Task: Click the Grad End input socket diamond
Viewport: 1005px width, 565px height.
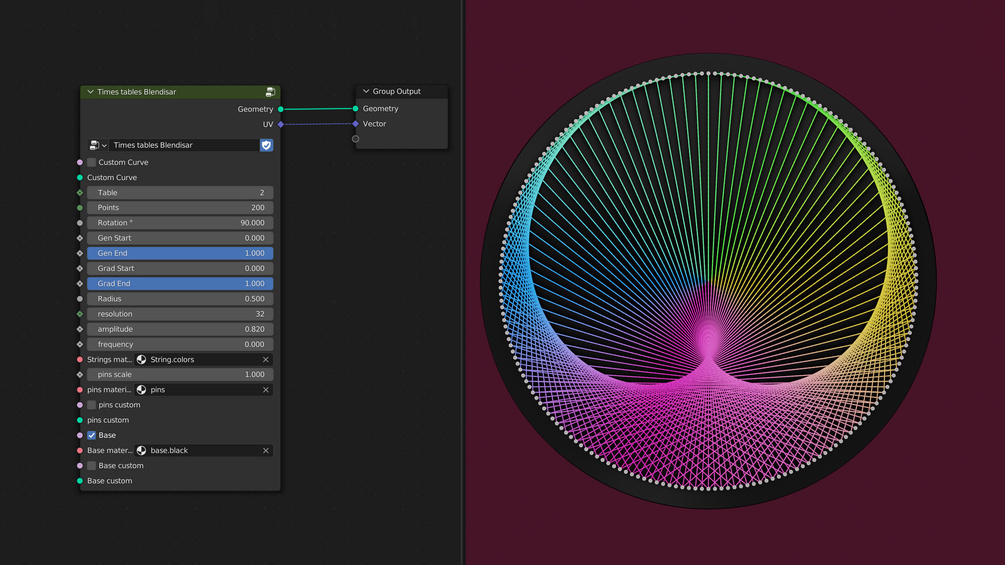Action: 80,283
